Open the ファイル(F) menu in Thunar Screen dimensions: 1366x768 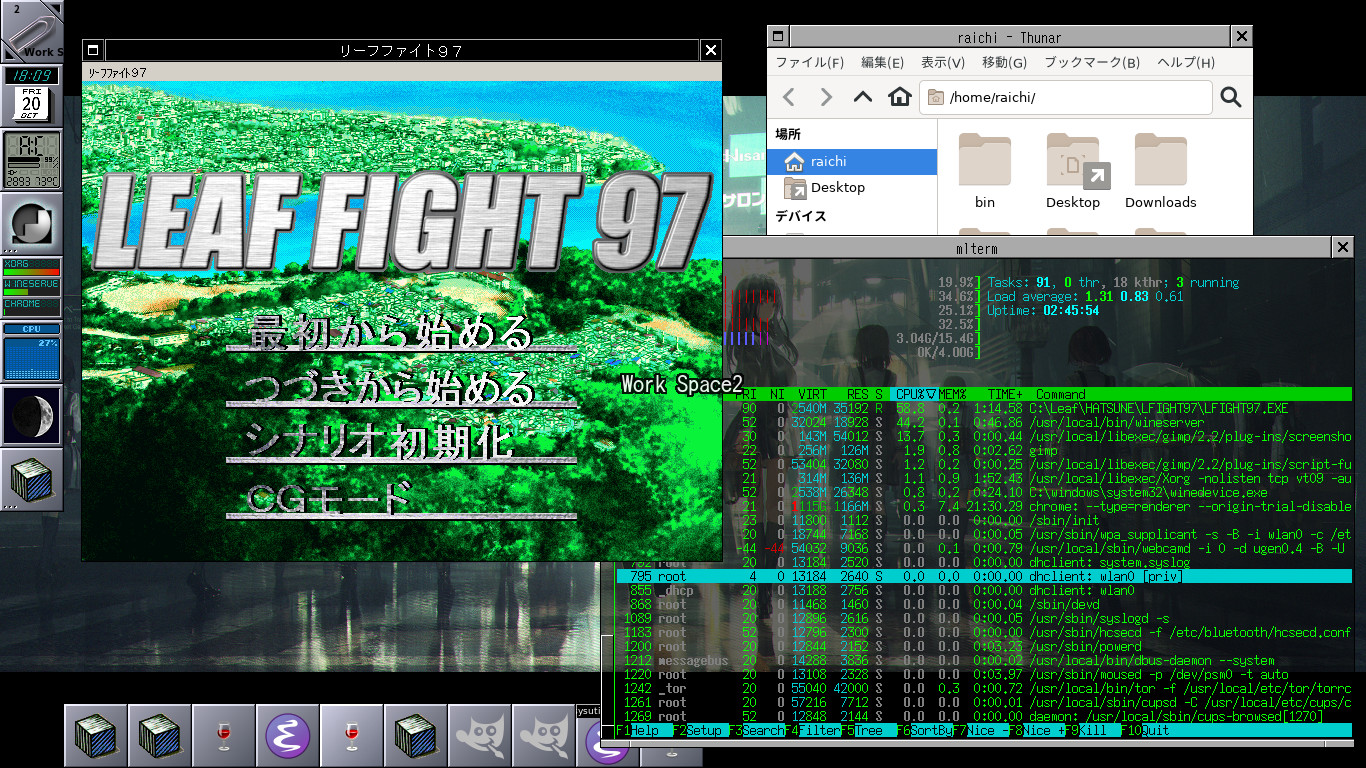[x=809, y=62]
